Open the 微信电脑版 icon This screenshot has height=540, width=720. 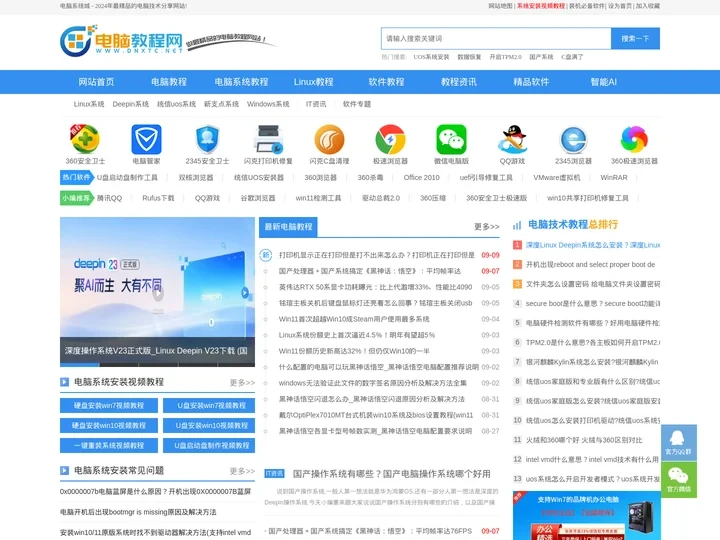pos(451,139)
